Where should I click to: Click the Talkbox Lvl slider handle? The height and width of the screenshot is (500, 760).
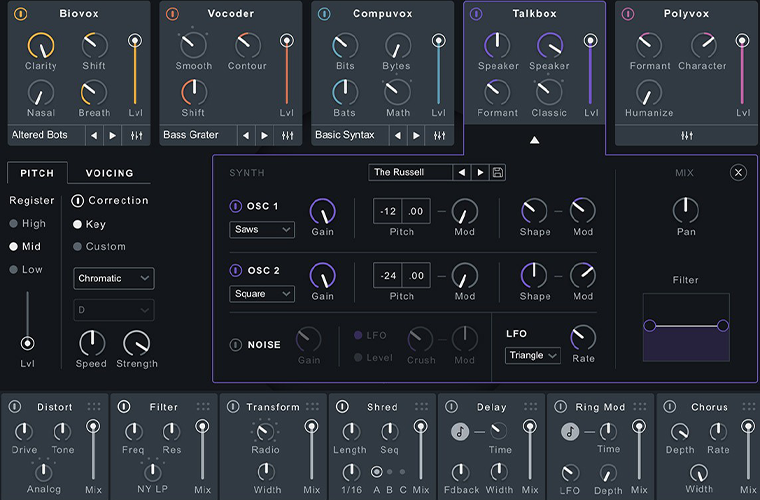[x=590, y=41]
